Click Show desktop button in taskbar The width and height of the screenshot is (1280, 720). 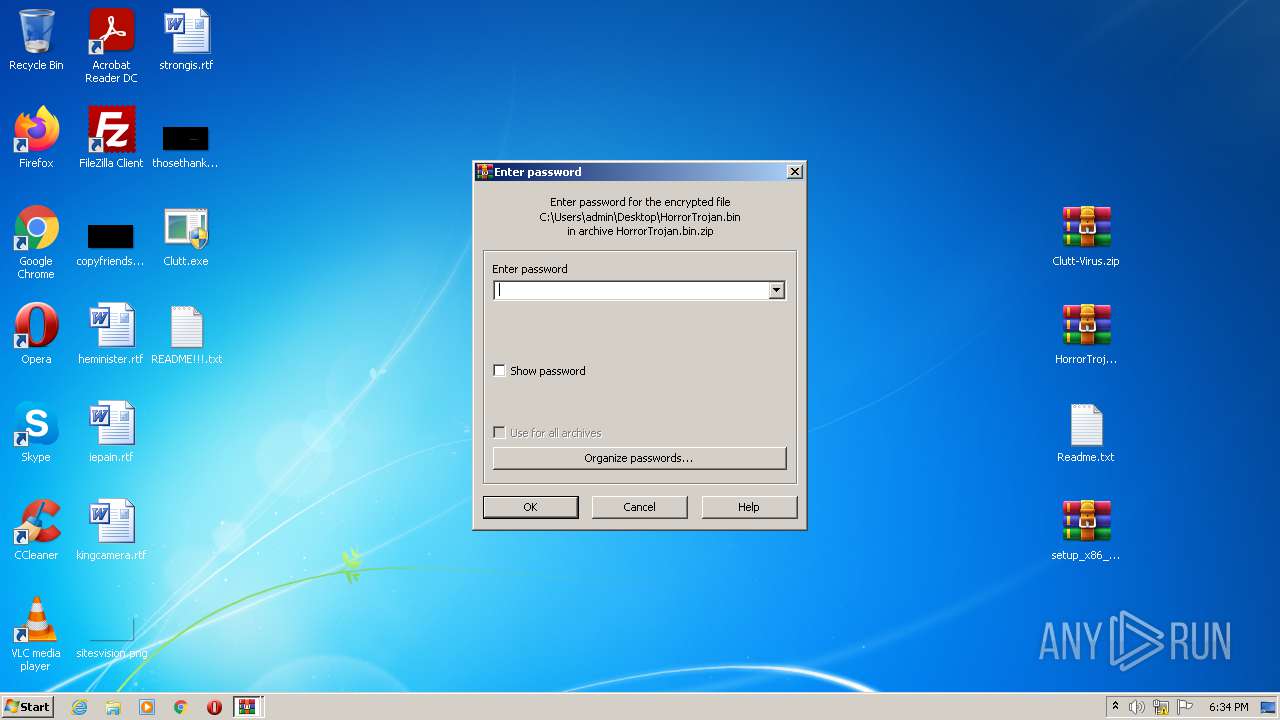click(1270, 707)
